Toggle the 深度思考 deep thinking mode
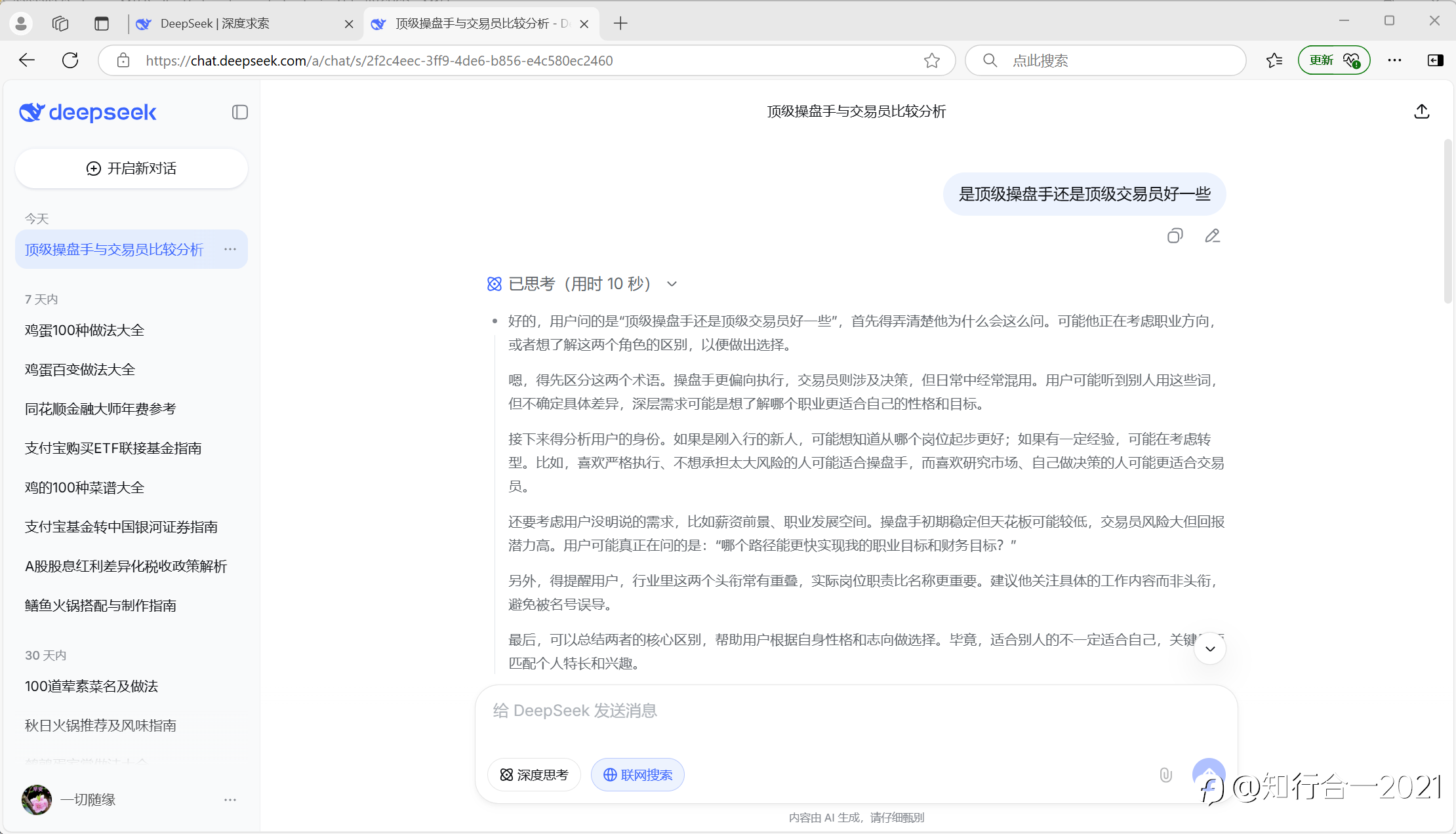1456x834 pixels. 534,775
